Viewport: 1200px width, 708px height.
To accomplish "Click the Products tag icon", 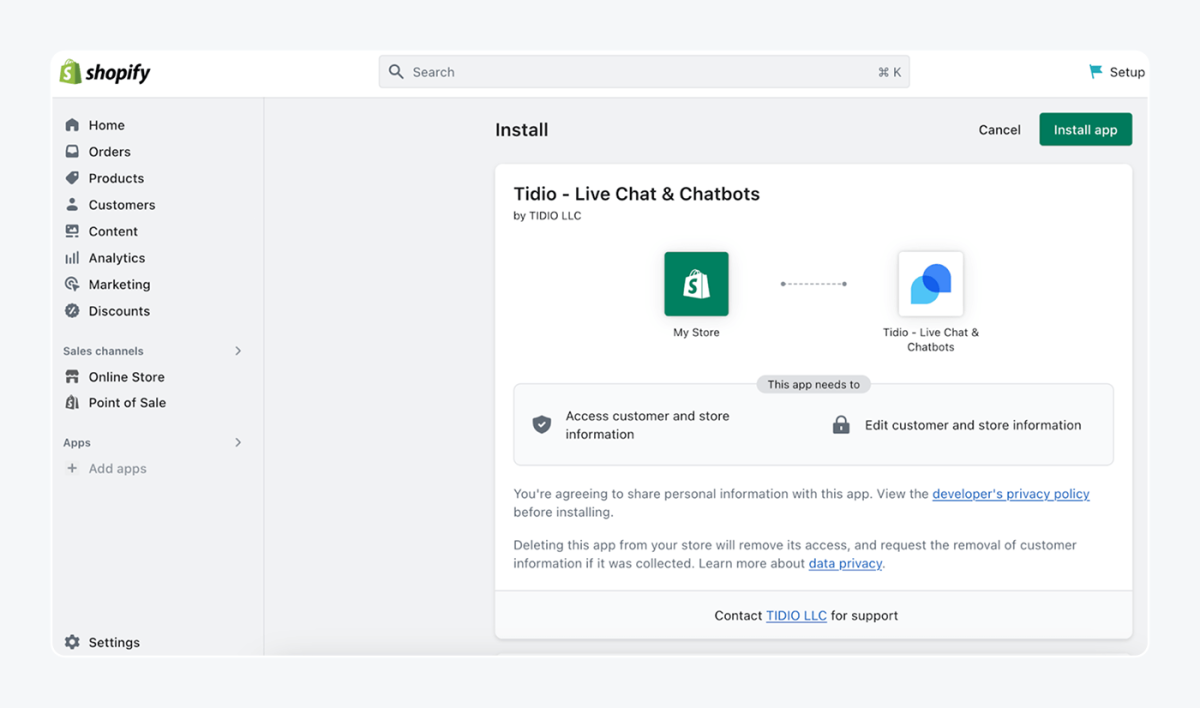I will coord(72,178).
